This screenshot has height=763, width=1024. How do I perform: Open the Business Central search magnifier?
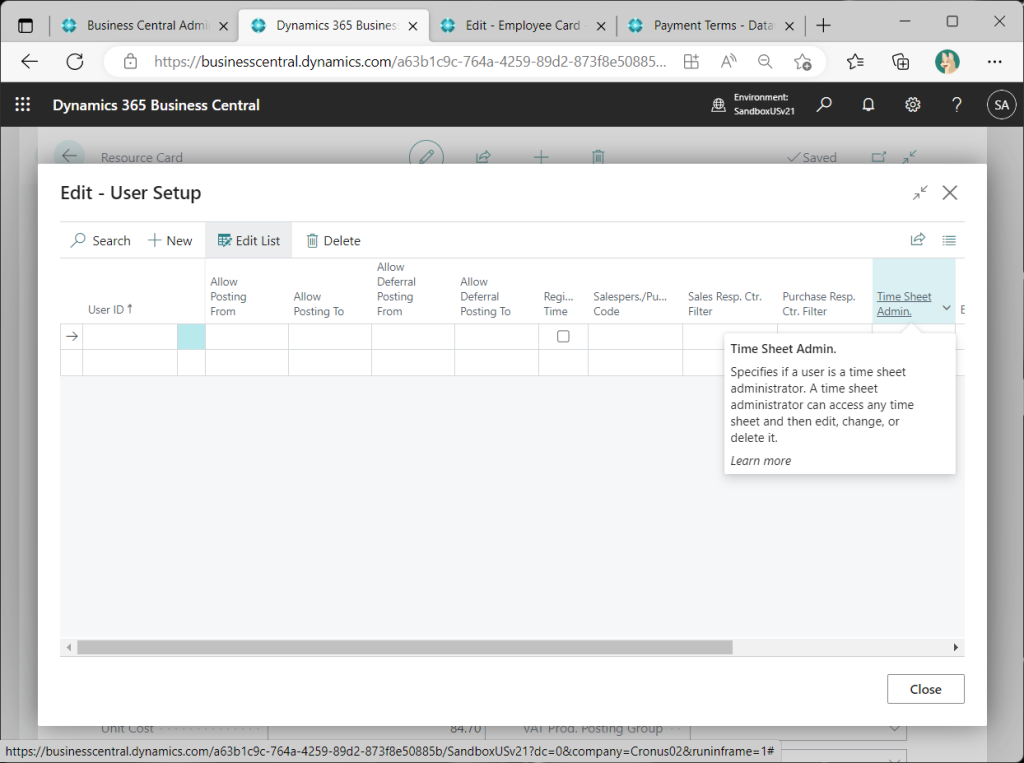824,105
